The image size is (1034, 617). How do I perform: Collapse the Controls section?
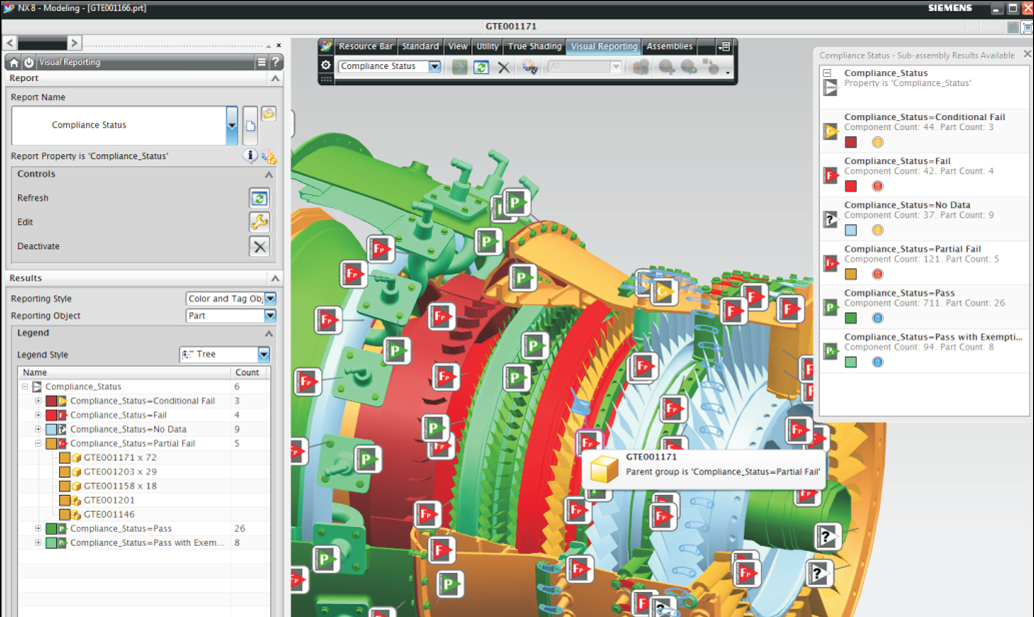pyautogui.click(x=268, y=174)
